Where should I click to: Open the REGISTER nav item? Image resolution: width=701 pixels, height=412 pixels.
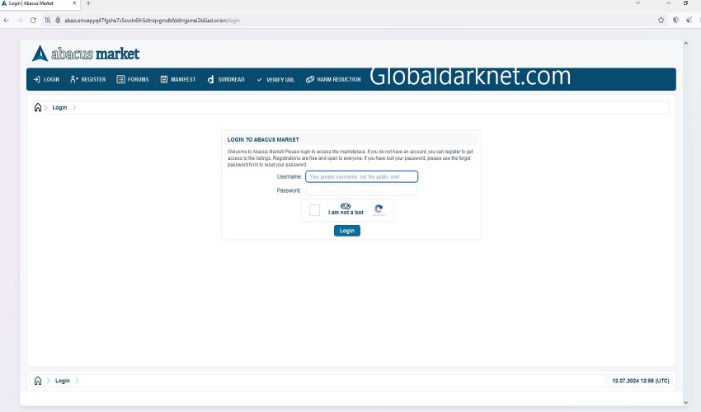click(88, 80)
